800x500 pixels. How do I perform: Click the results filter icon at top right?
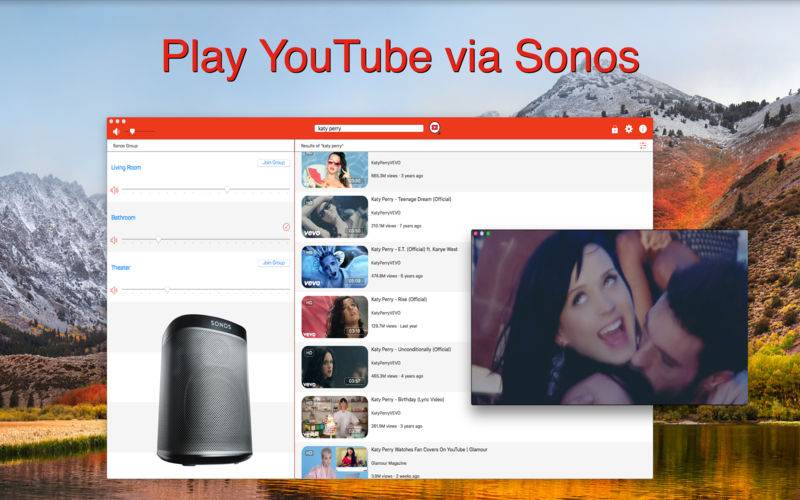(643, 146)
